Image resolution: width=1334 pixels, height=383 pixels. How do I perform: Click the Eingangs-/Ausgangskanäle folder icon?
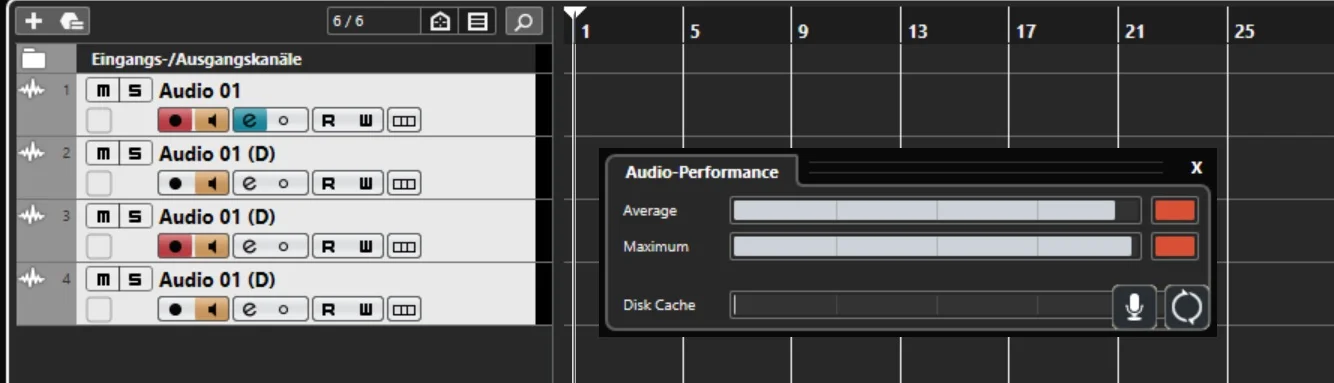click(x=34, y=59)
